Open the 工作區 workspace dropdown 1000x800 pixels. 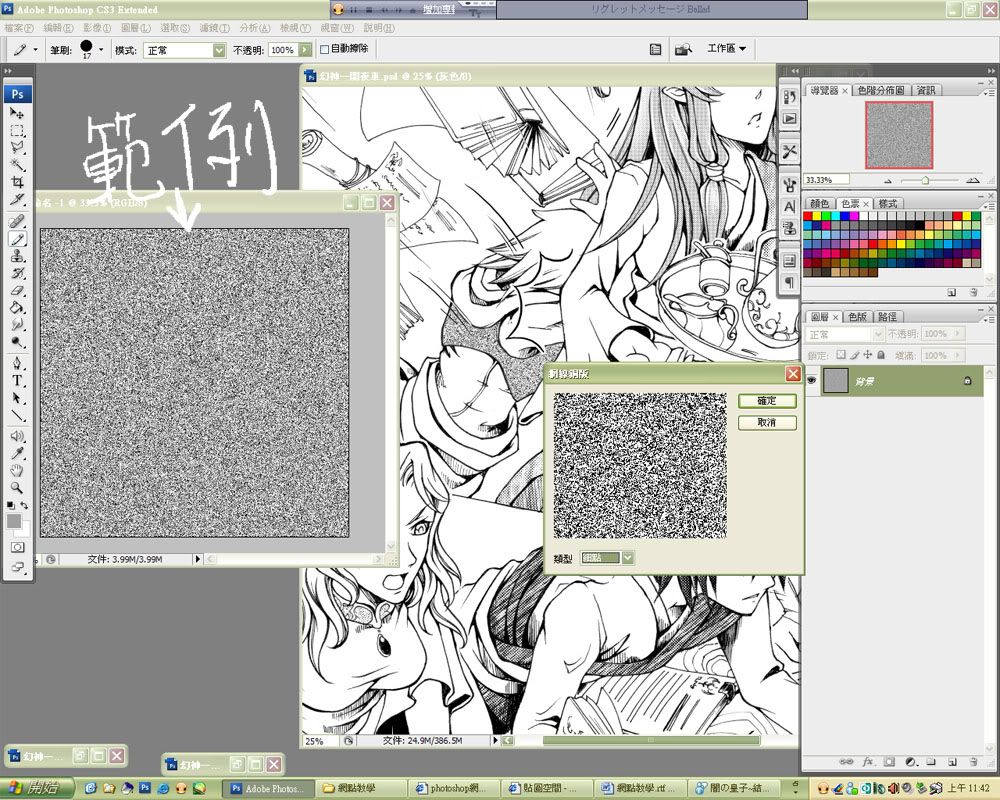(726, 48)
